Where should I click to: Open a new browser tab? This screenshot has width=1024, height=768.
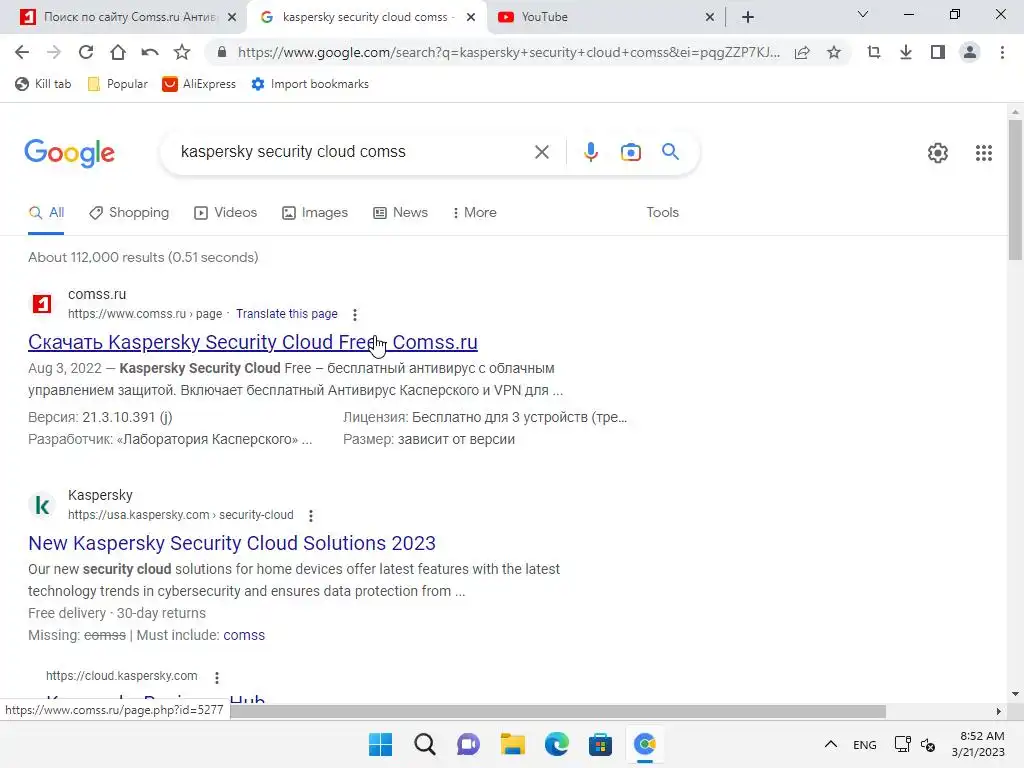[x=748, y=17]
